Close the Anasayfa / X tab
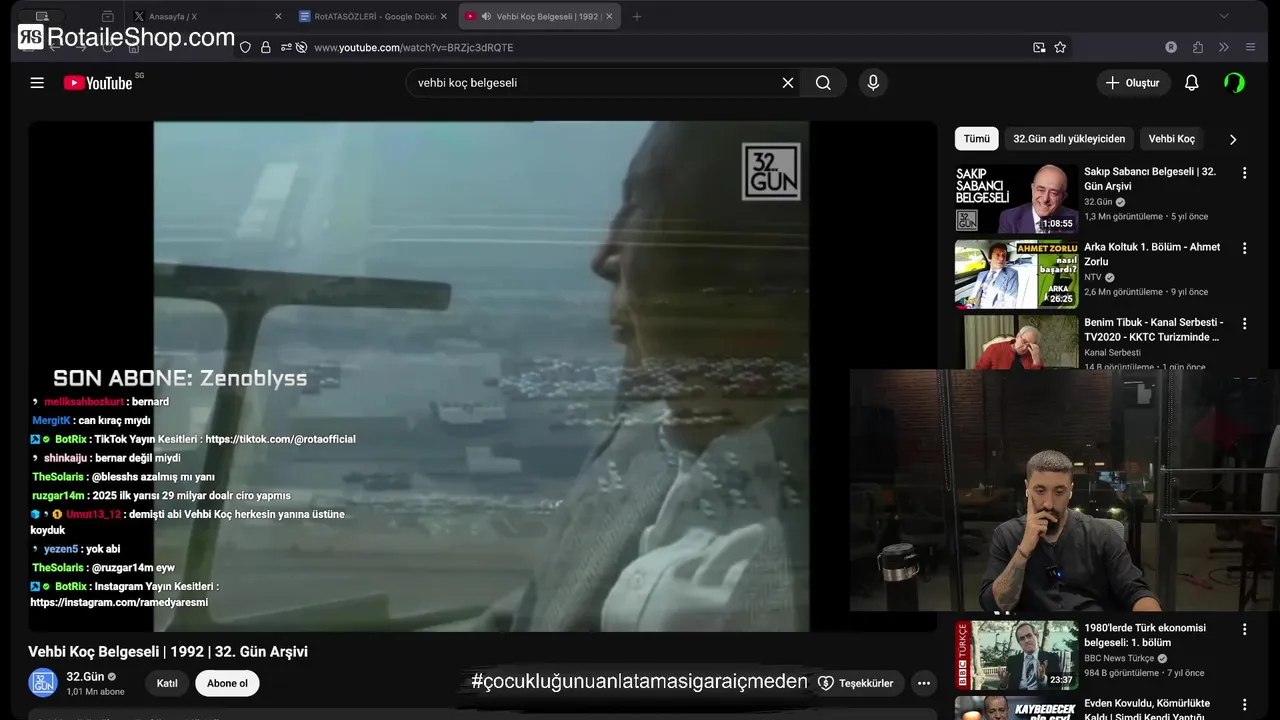 [x=278, y=16]
